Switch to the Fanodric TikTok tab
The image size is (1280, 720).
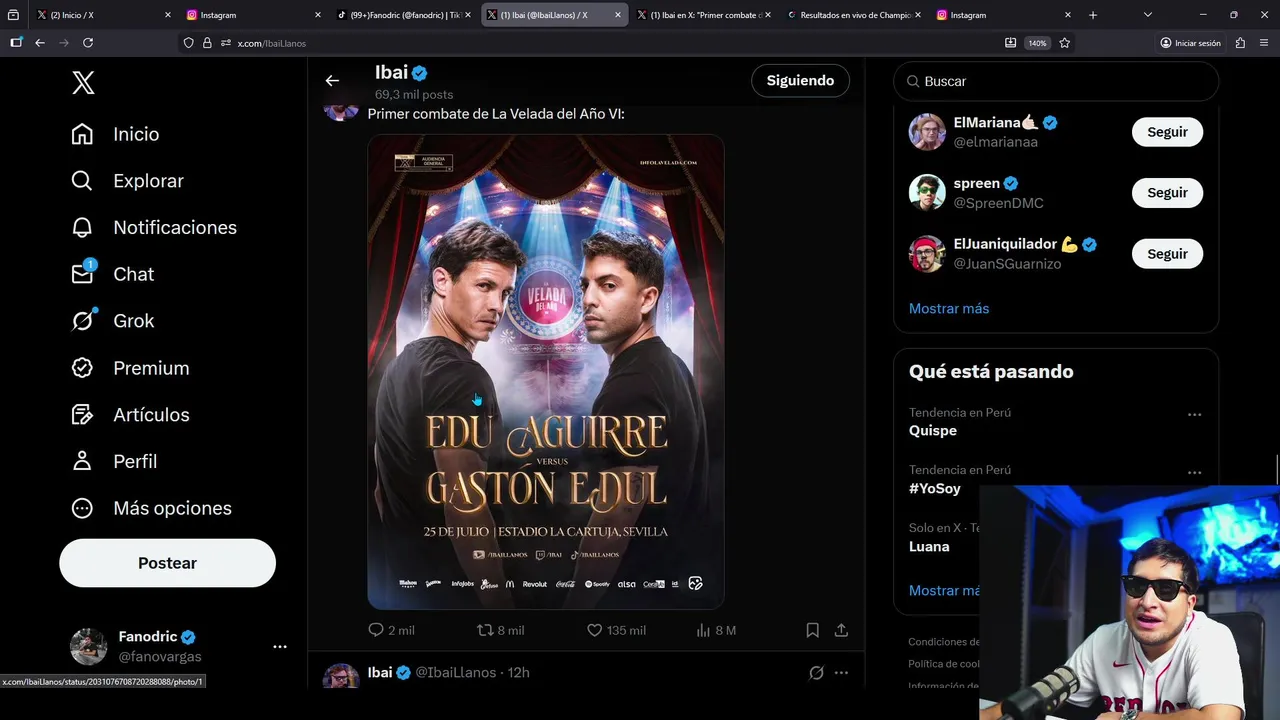tap(403, 15)
